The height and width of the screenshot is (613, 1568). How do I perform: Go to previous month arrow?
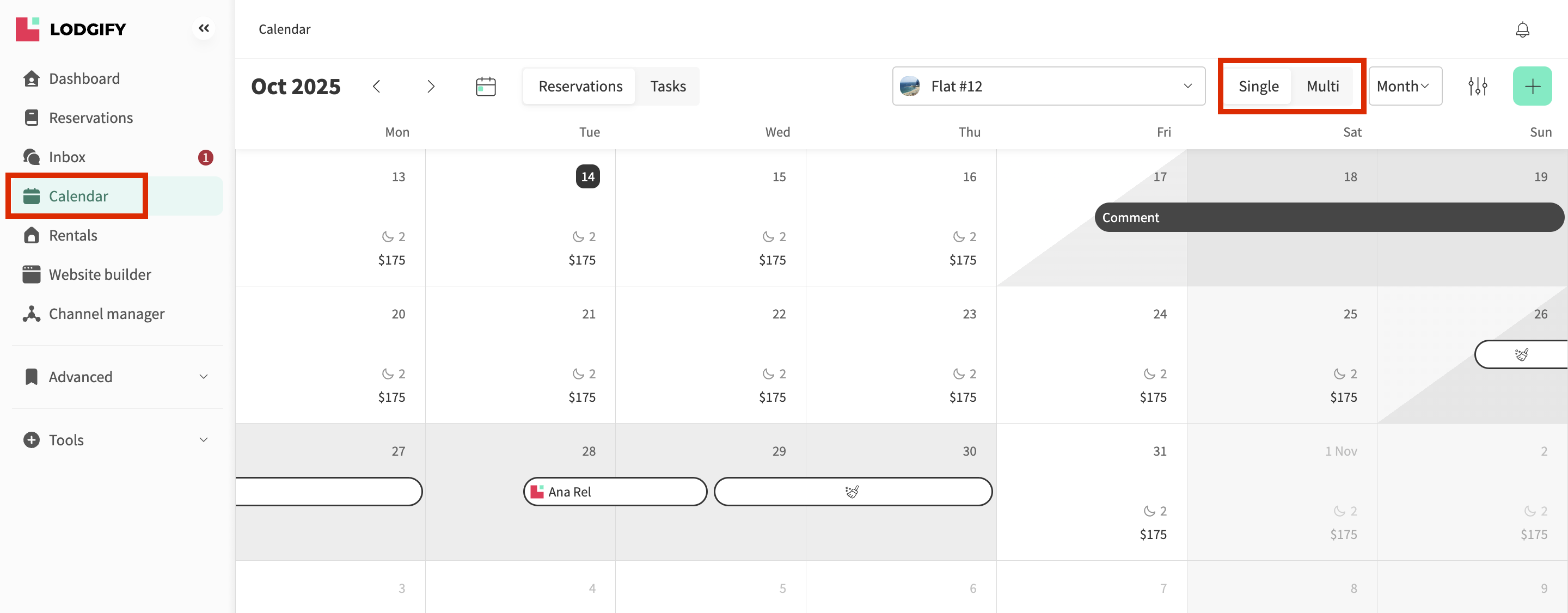click(377, 86)
